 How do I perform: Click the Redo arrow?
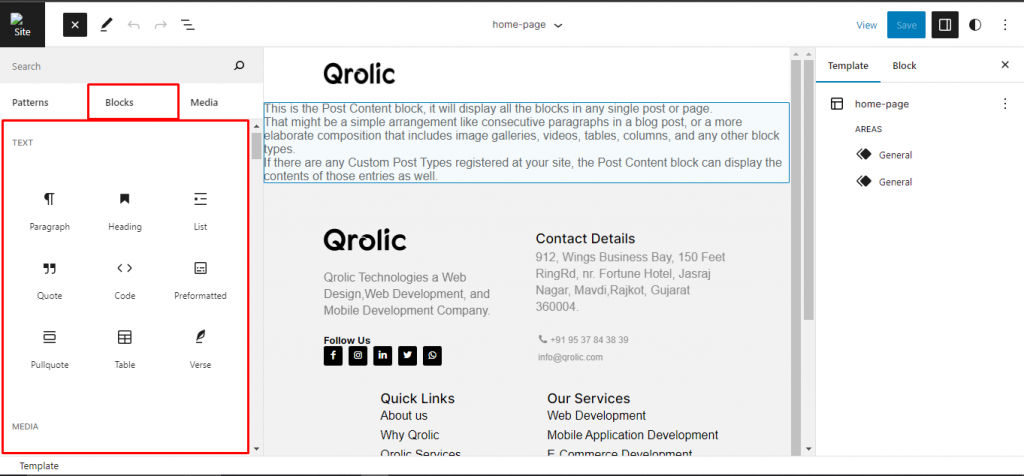point(161,25)
